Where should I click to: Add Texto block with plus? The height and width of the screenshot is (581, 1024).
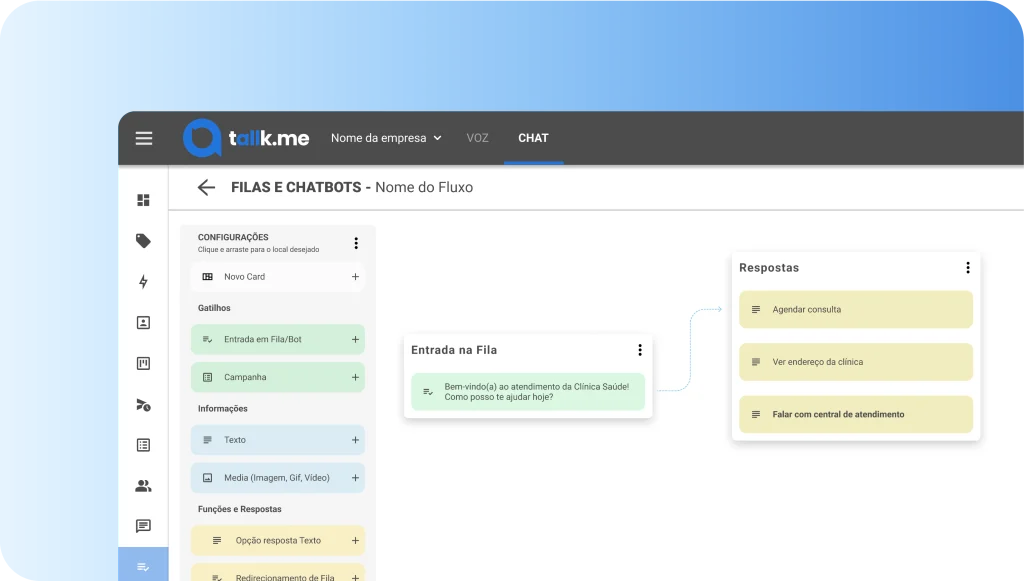coord(355,440)
